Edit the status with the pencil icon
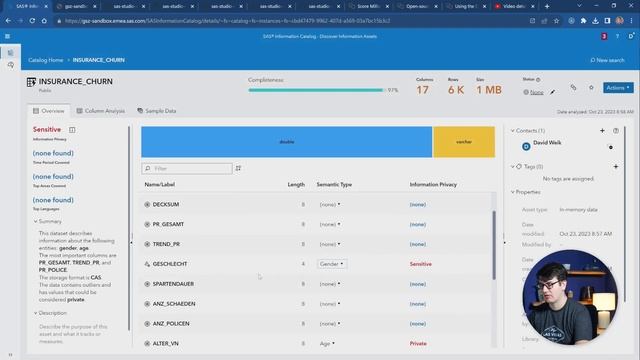Viewport: 640px width, 360px height. [x=552, y=92]
